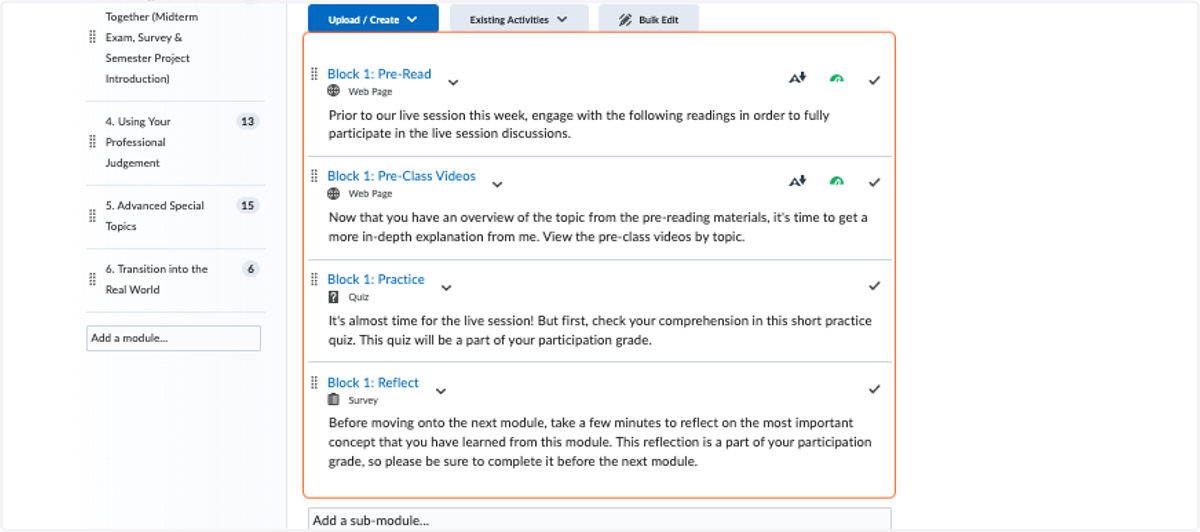The height and width of the screenshot is (532, 1200).
Task: Click accessibility text icon on Pre-Read row
Action: coord(797,78)
